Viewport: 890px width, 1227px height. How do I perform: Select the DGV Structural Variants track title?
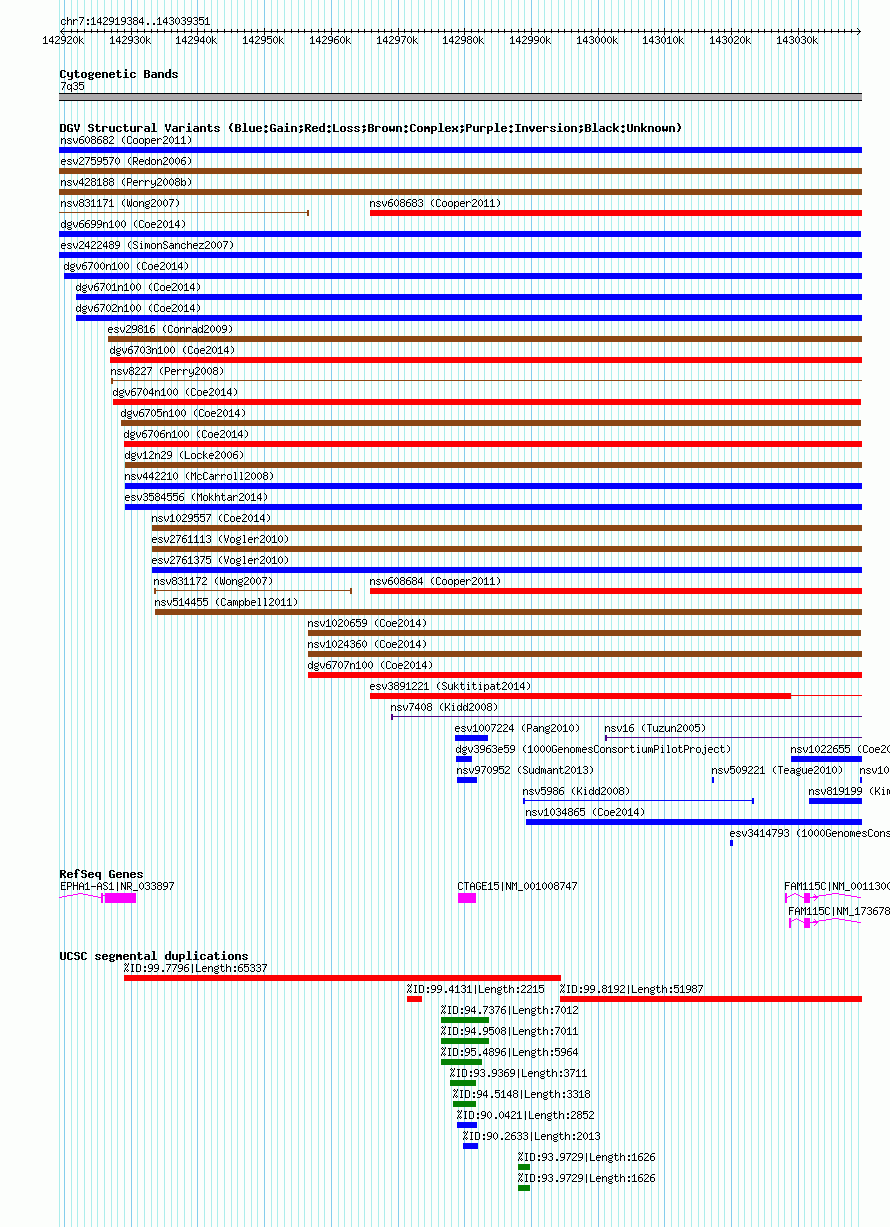click(x=371, y=128)
